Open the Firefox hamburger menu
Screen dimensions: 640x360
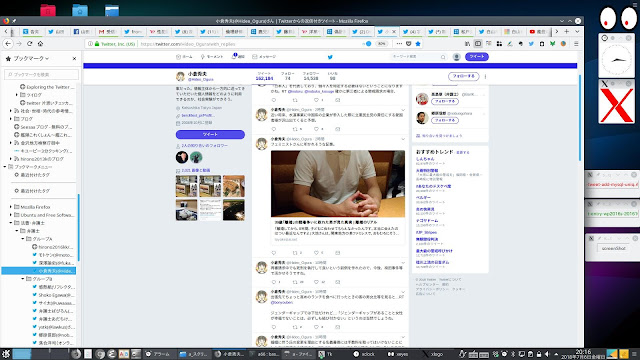point(576,44)
